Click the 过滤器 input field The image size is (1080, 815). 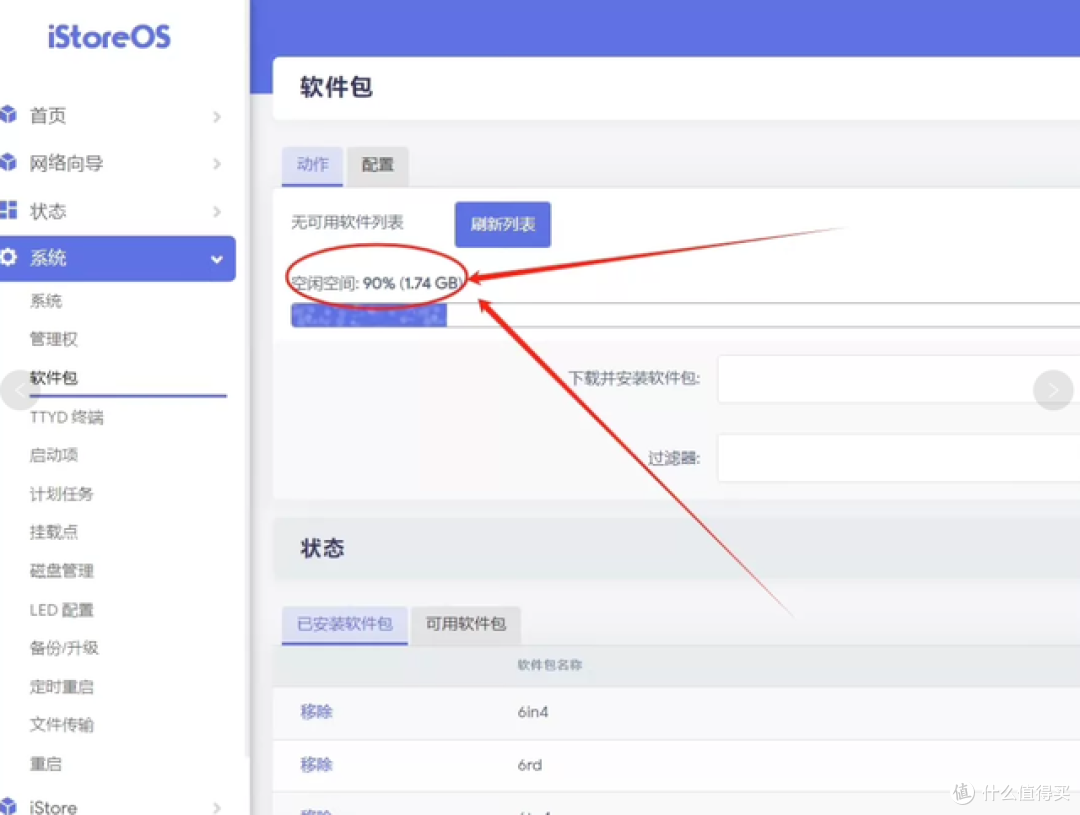tap(899, 458)
